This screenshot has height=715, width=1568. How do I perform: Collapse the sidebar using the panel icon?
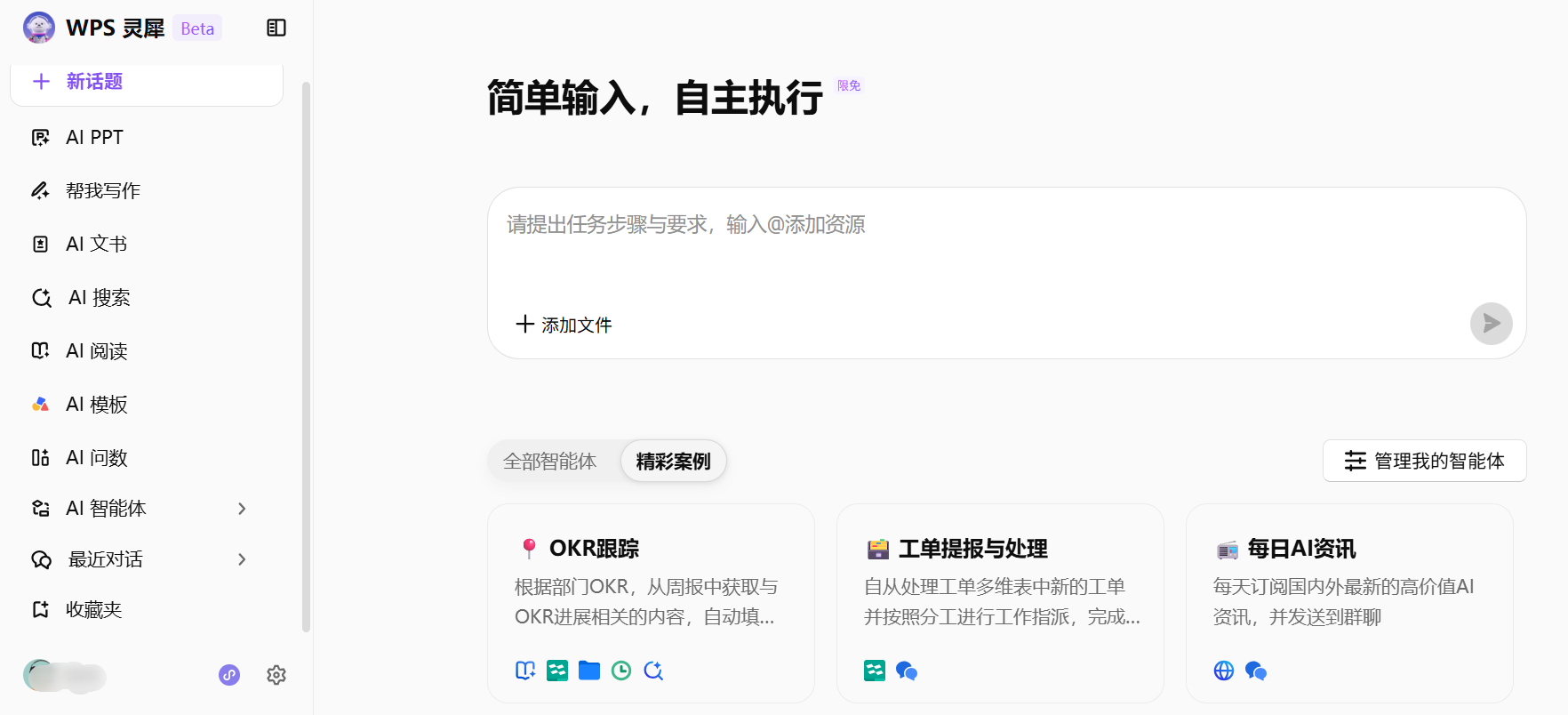point(276,28)
